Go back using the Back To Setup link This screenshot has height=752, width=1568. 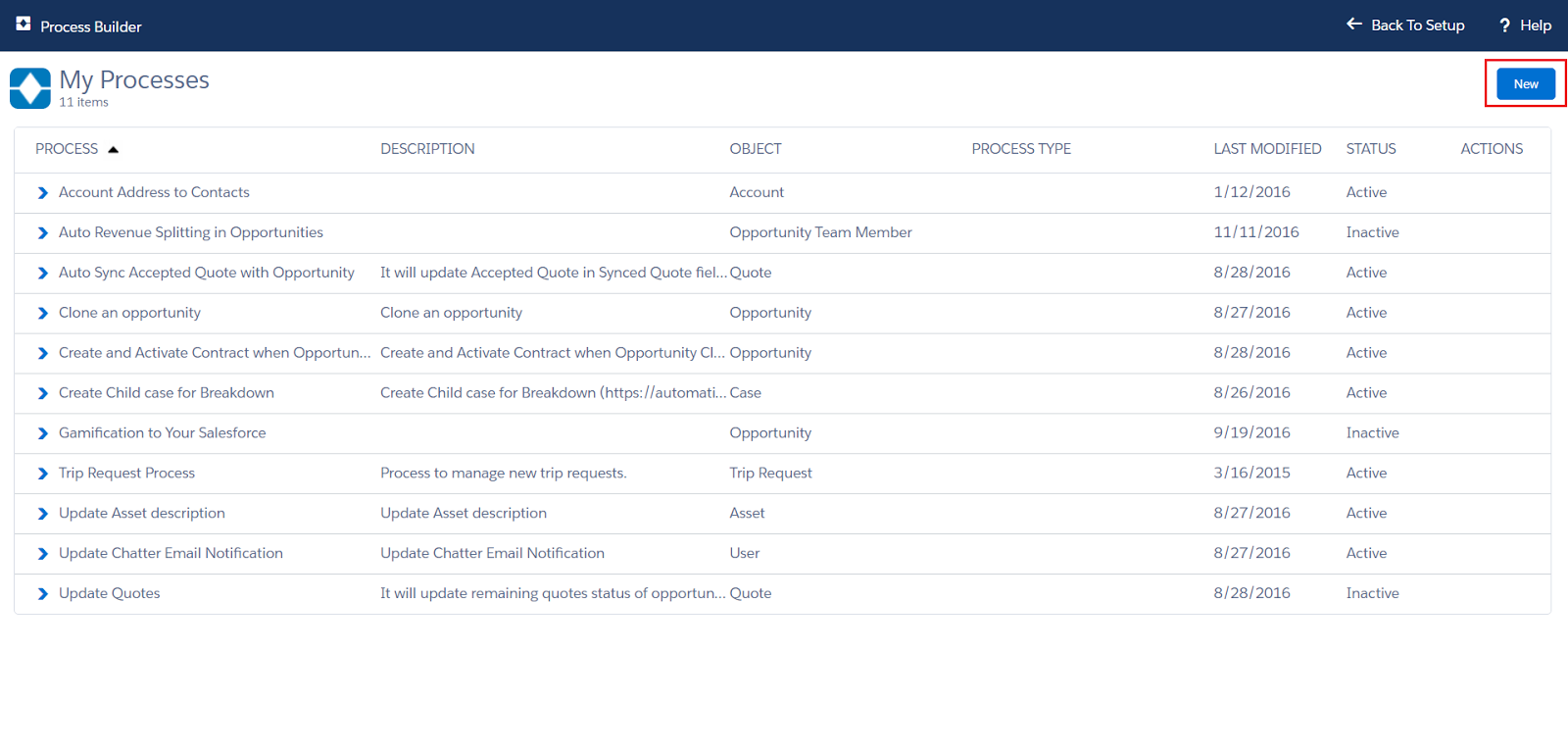1417,25
